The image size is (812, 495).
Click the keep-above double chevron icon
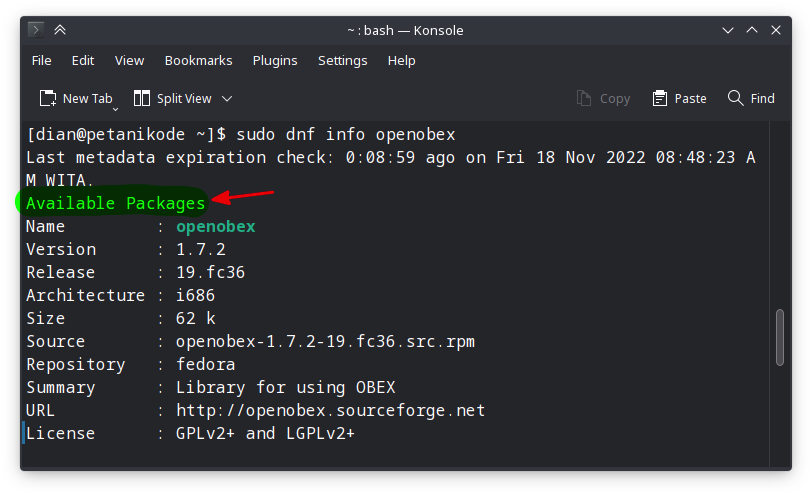(60, 30)
